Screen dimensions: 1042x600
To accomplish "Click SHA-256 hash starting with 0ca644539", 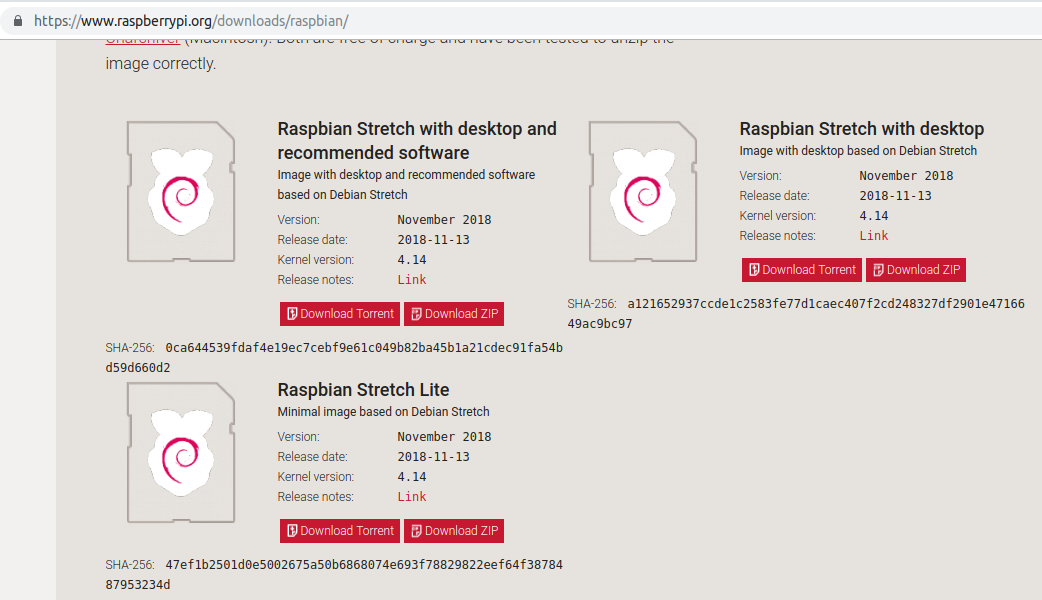I will point(334,357).
